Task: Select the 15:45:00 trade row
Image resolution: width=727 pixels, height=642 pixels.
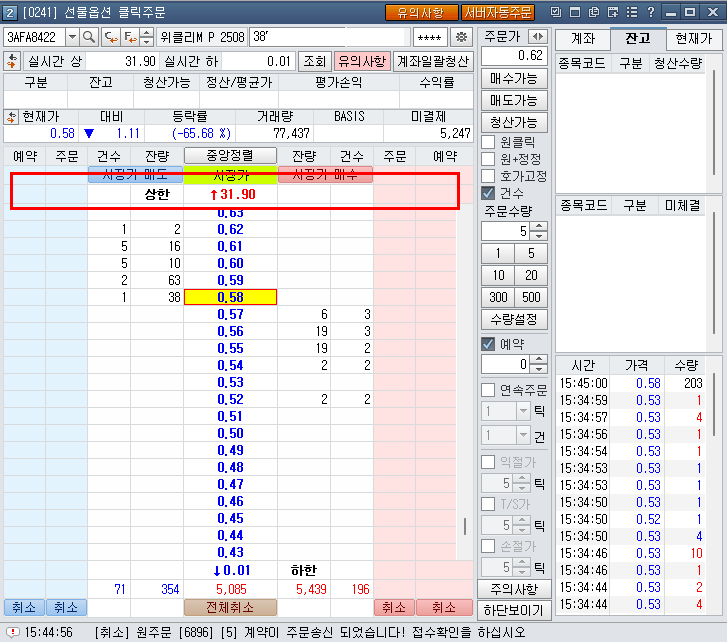Action: (x=631, y=383)
